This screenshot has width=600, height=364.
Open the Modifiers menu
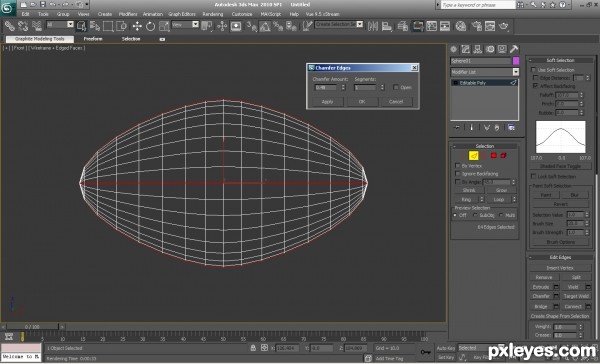pos(128,14)
